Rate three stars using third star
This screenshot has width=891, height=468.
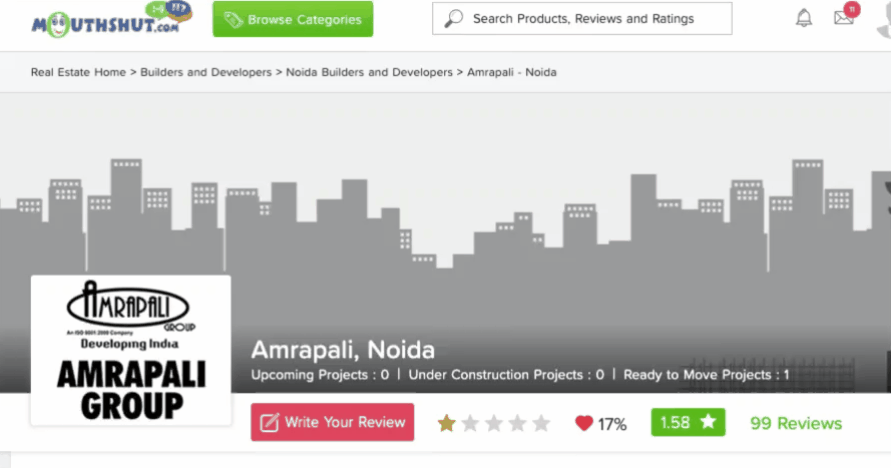[494, 423]
